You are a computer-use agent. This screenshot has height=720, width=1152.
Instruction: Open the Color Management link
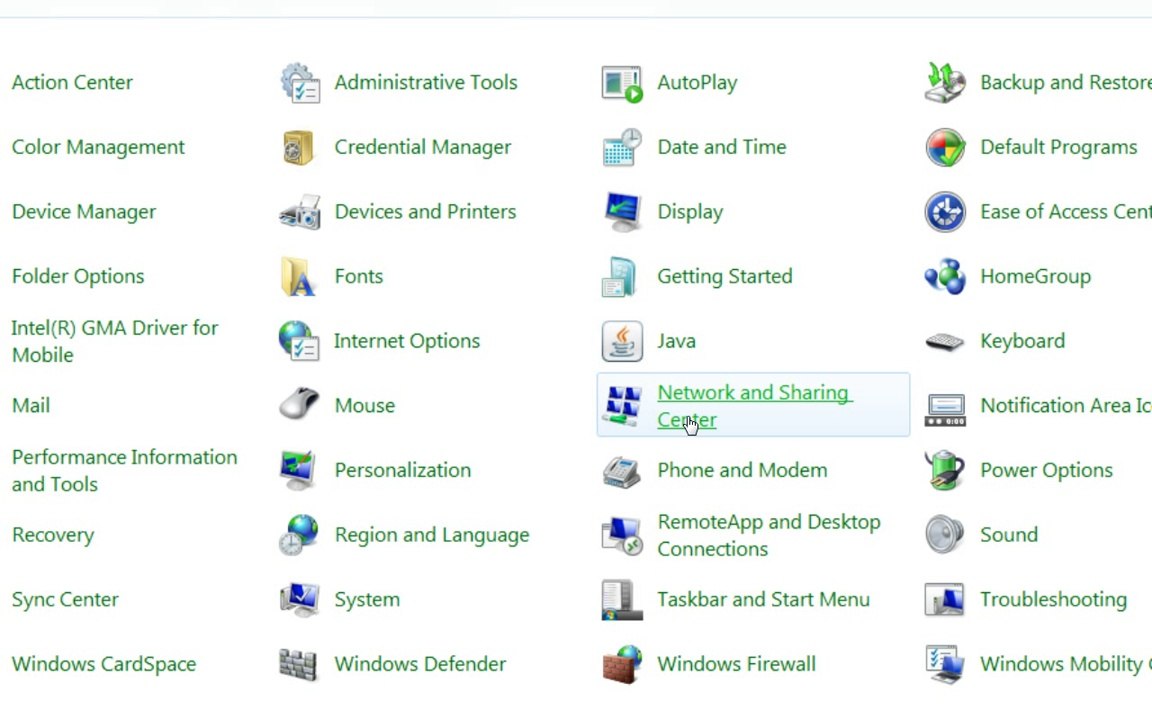[98, 148]
